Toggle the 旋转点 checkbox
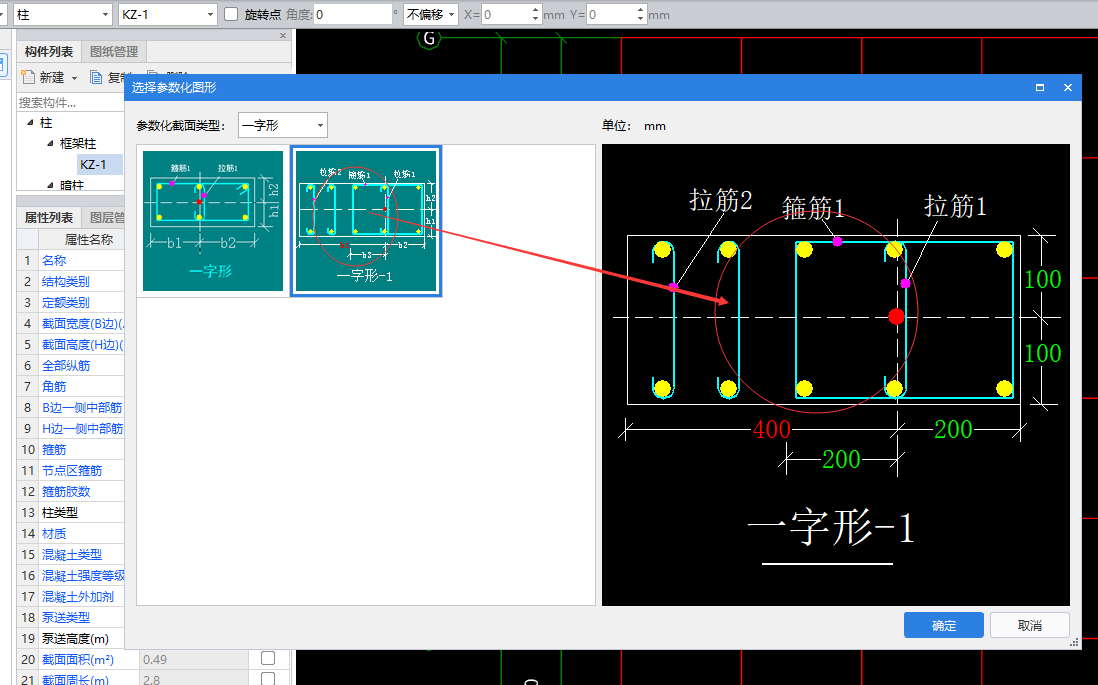The width and height of the screenshot is (1098, 685). 231,14
